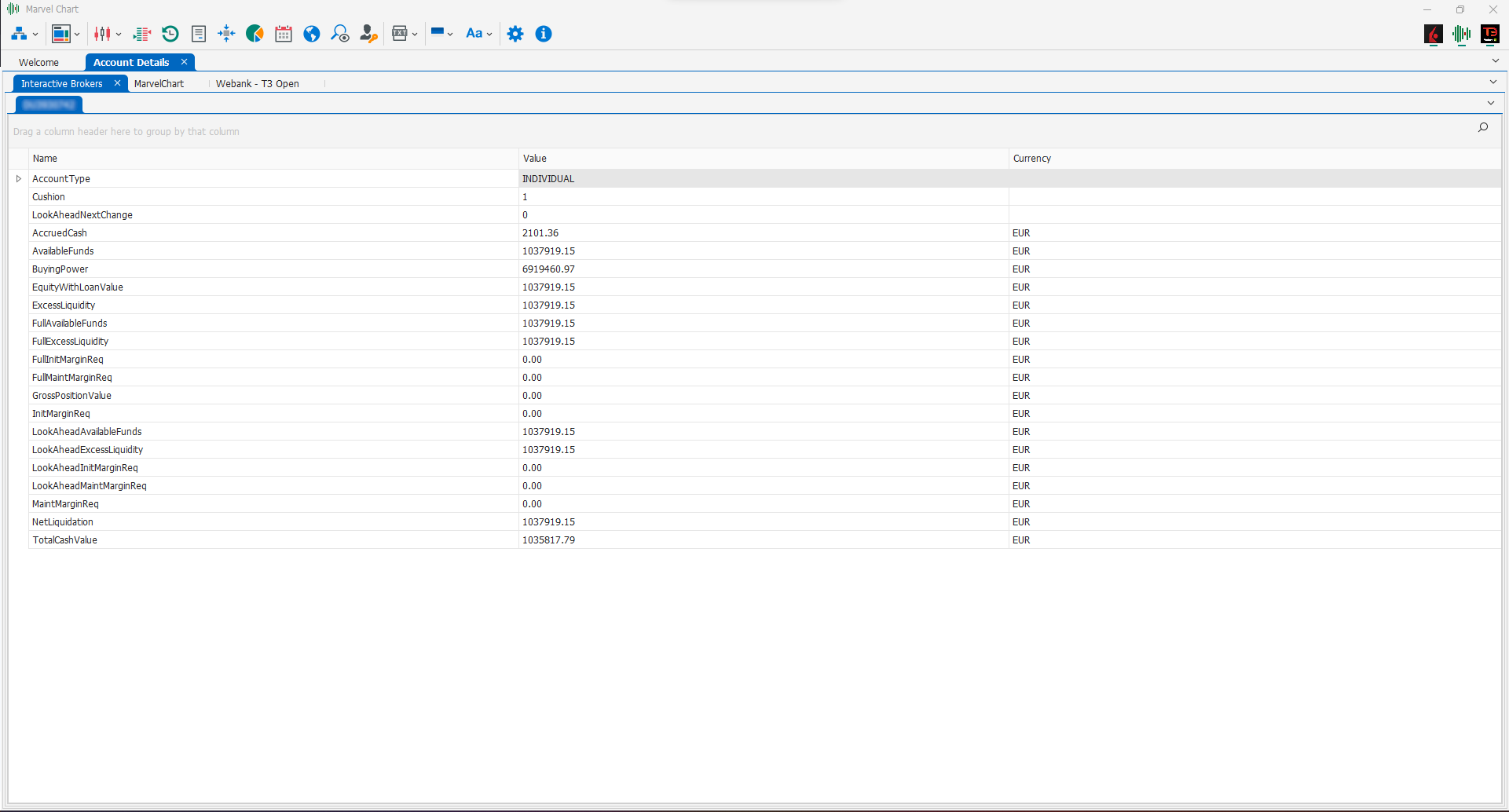
Task: Open dropdown arrow next to candlestick icon
Action: pyautogui.click(x=119, y=35)
